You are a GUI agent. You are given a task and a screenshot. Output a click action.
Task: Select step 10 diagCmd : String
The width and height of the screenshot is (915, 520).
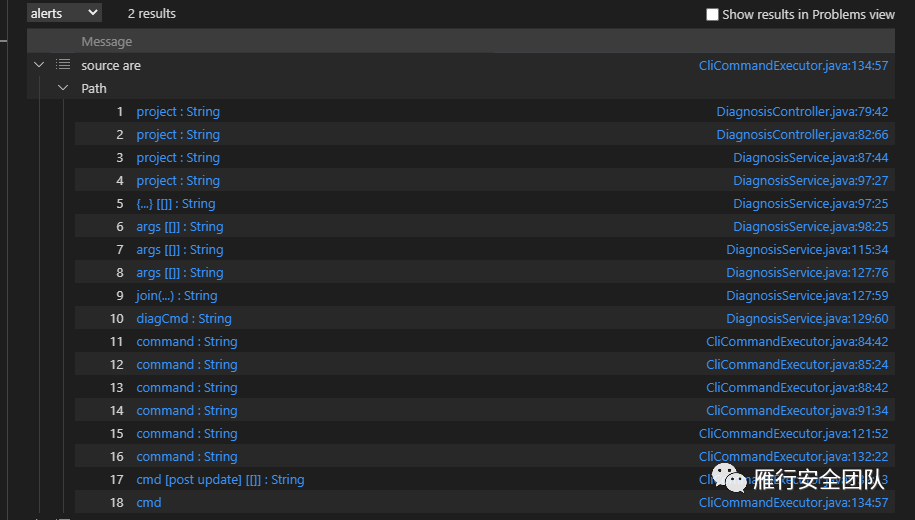click(x=184, y=319)
